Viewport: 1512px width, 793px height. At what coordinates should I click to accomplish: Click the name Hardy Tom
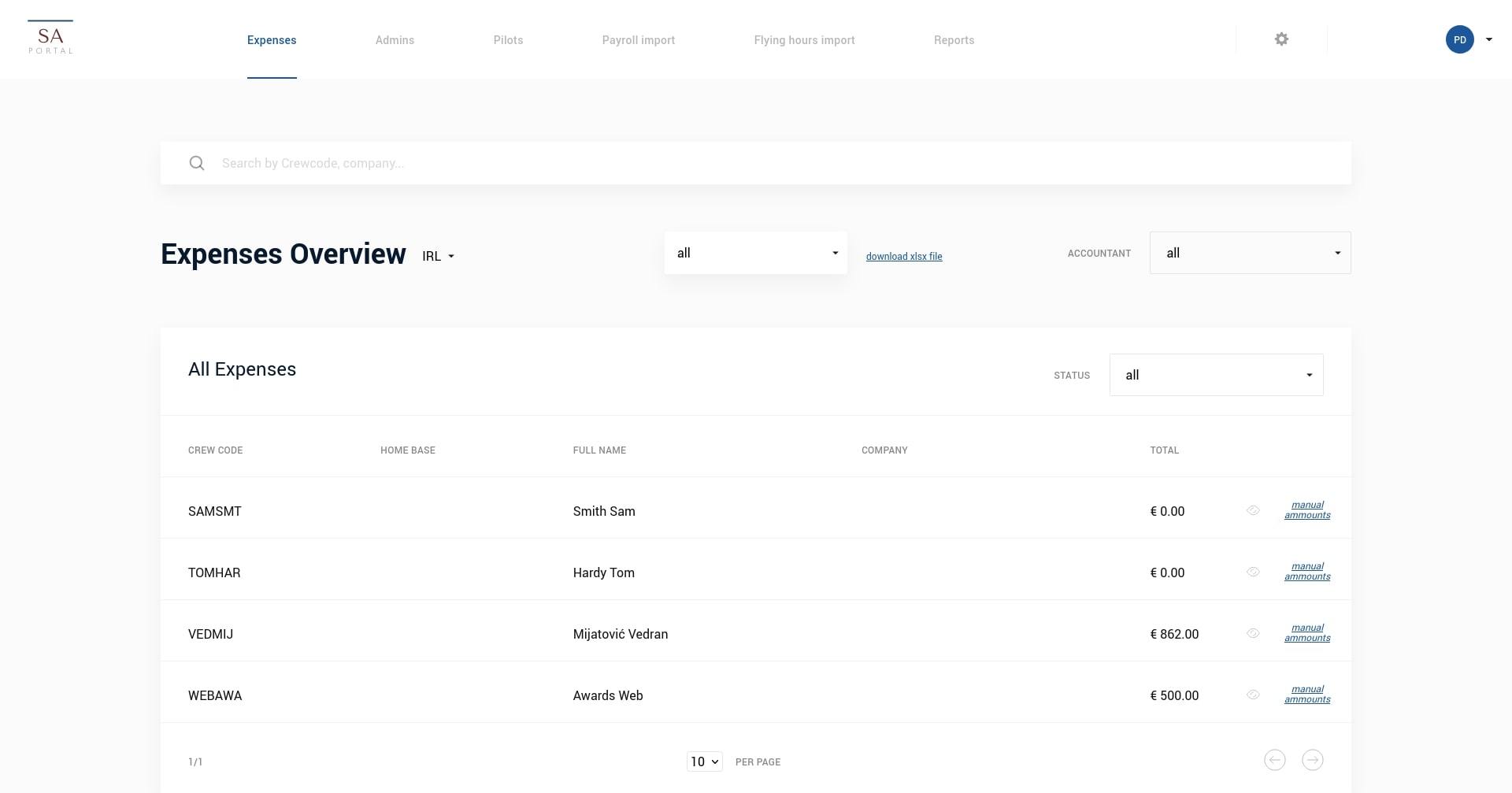[604, 573]
